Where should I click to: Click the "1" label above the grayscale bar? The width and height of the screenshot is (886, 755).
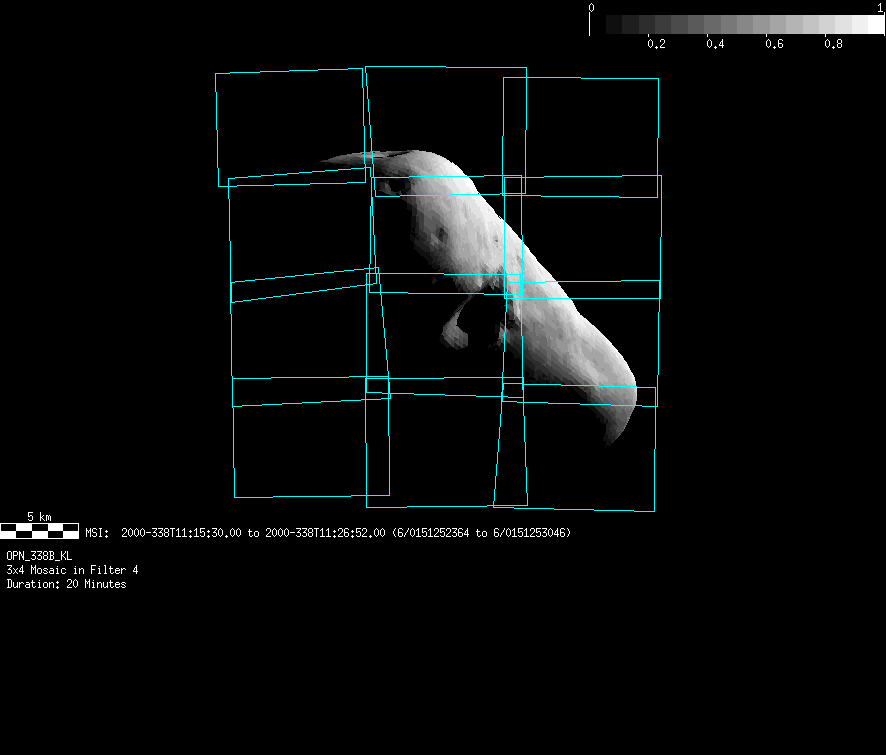(879, 7)
